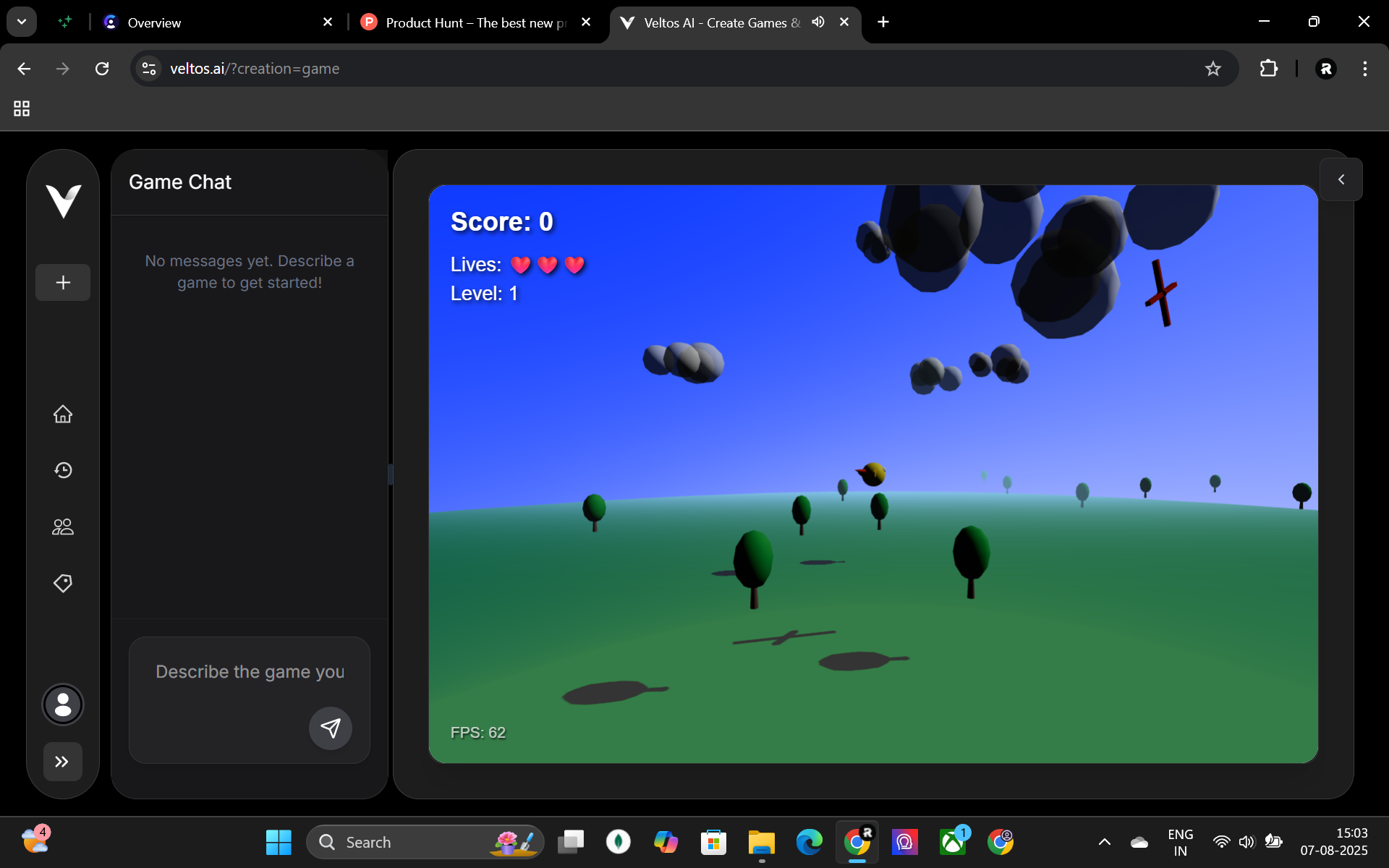Image resolution: width=1389 pixels, height=868 pixels.
Task: Reload the veltos.ai page
Action: click(x=102, y=69)
